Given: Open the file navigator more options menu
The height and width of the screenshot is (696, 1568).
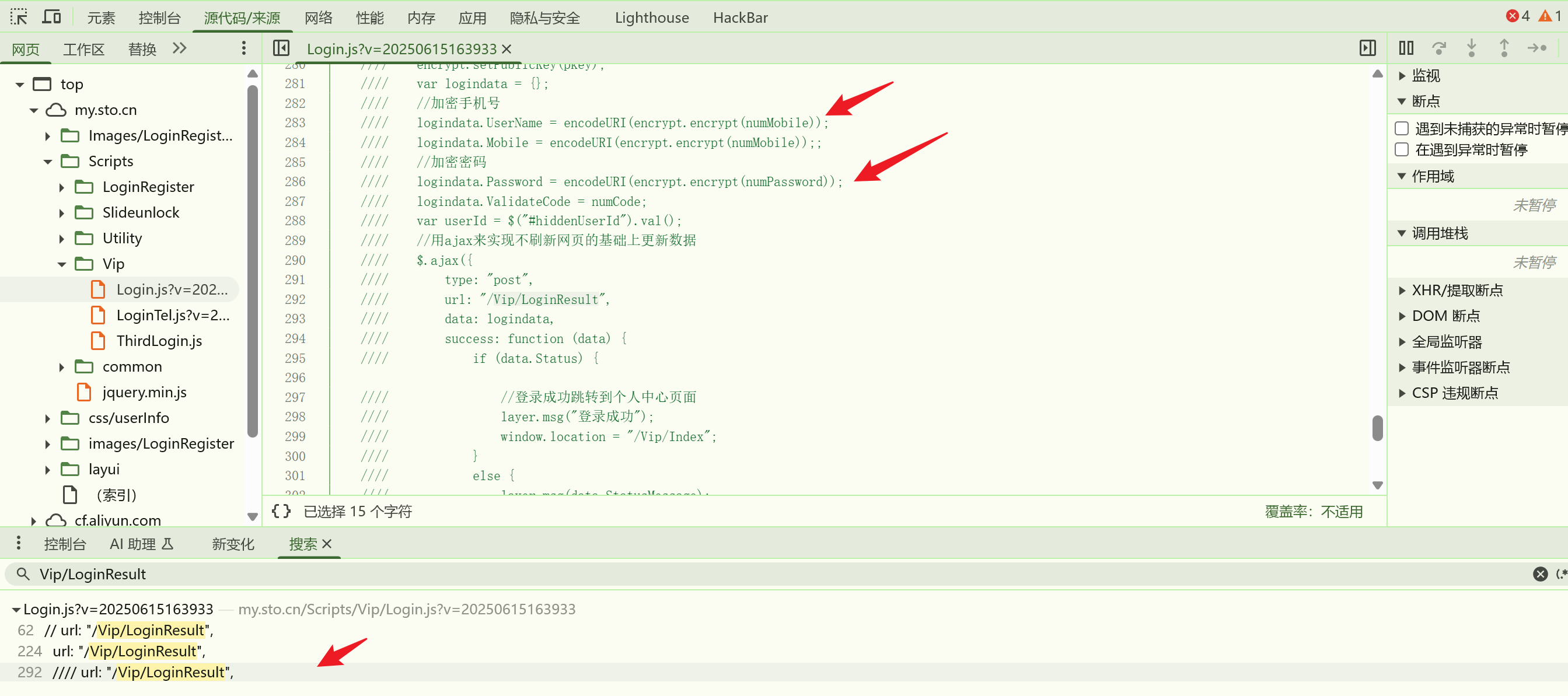Looking at the screenshot, I should click(243, 48).
